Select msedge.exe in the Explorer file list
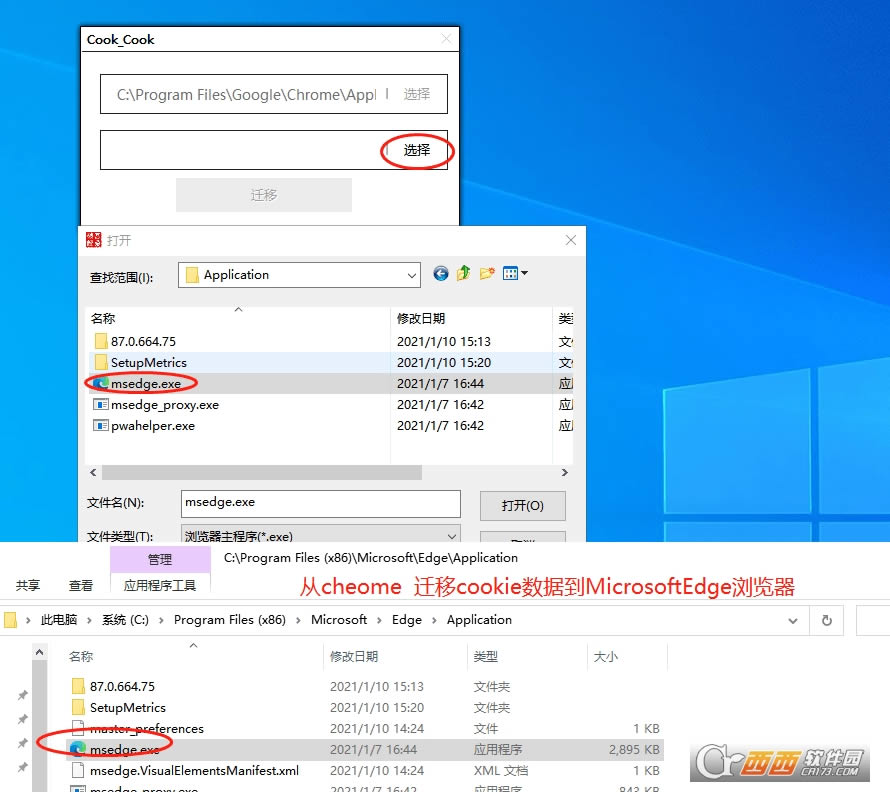This screenshot has width=890, height=792. tap(124, 749)
